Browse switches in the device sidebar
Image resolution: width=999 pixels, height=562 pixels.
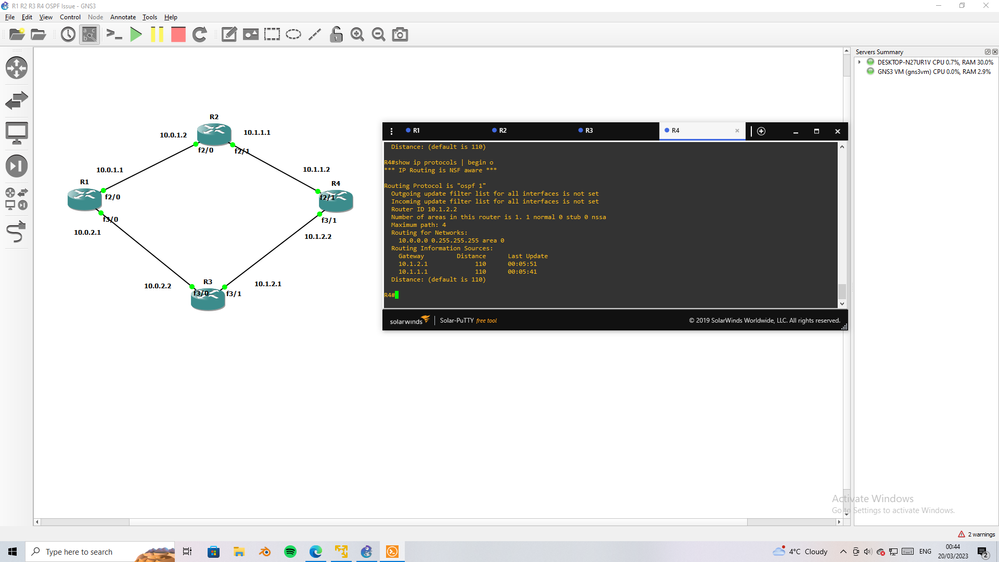(17, 100)
